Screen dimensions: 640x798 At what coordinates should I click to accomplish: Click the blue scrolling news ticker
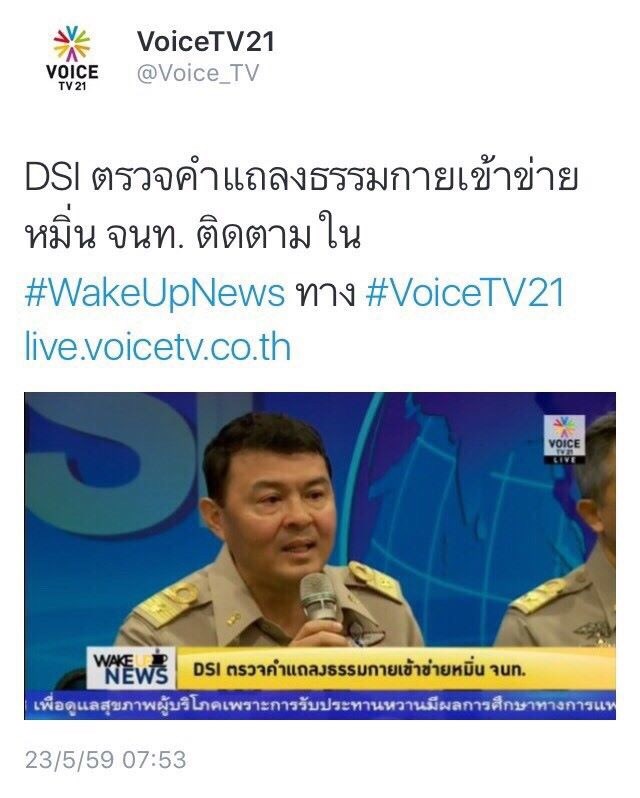pyautogui.click(x=320, y=705)
